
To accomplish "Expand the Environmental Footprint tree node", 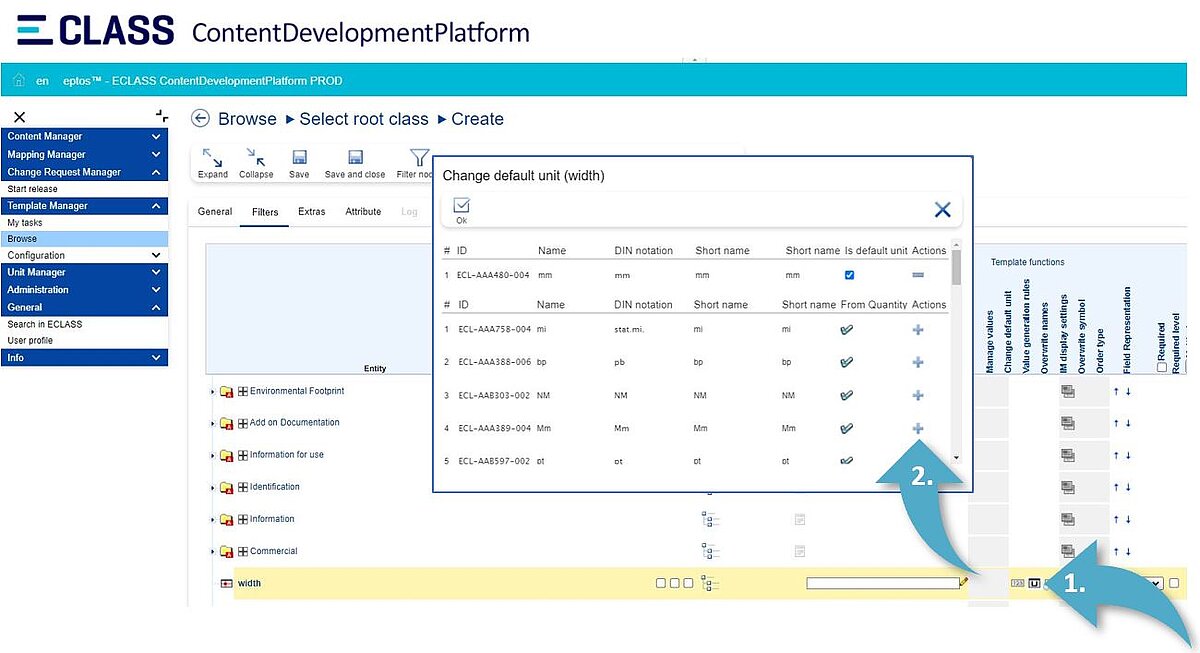I will [x=212, y=392].
